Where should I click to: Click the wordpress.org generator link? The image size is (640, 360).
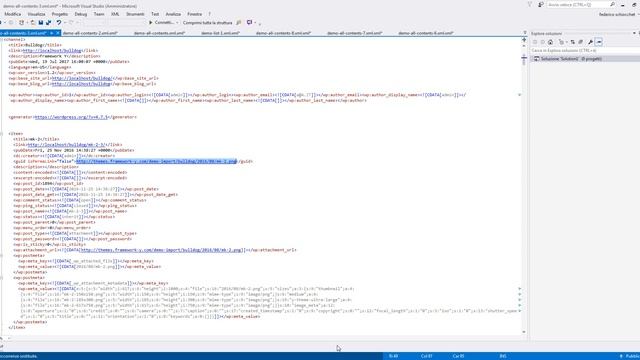71,117
